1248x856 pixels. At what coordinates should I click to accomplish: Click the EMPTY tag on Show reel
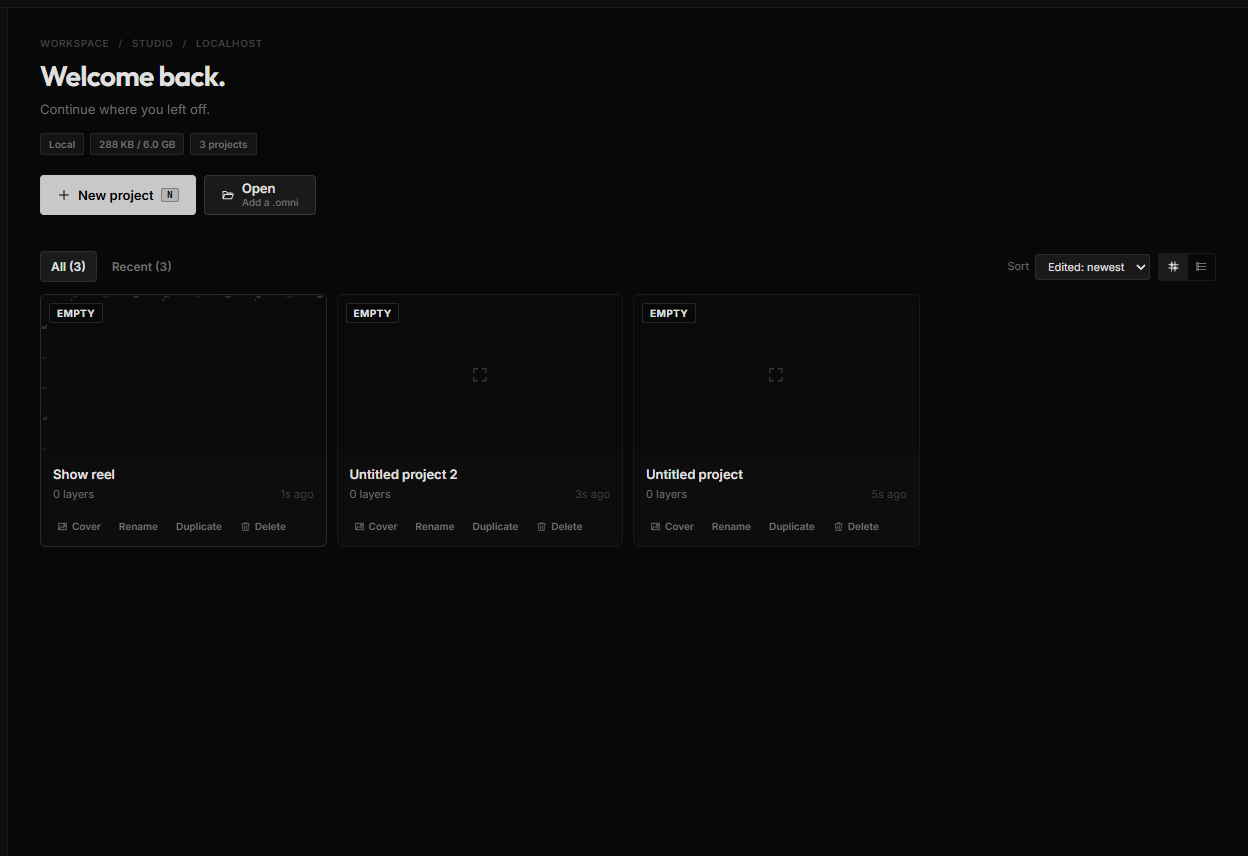76,313
